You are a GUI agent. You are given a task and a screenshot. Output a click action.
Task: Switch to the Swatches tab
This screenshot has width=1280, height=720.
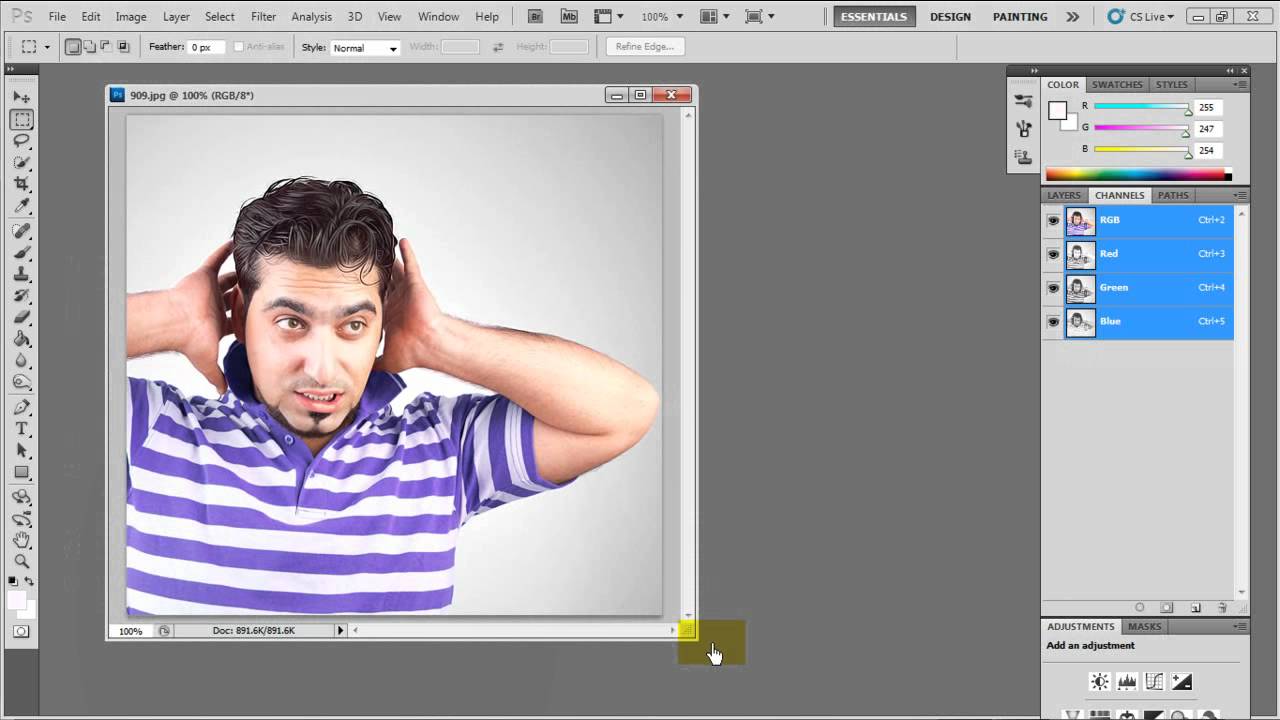(1117, 85)
